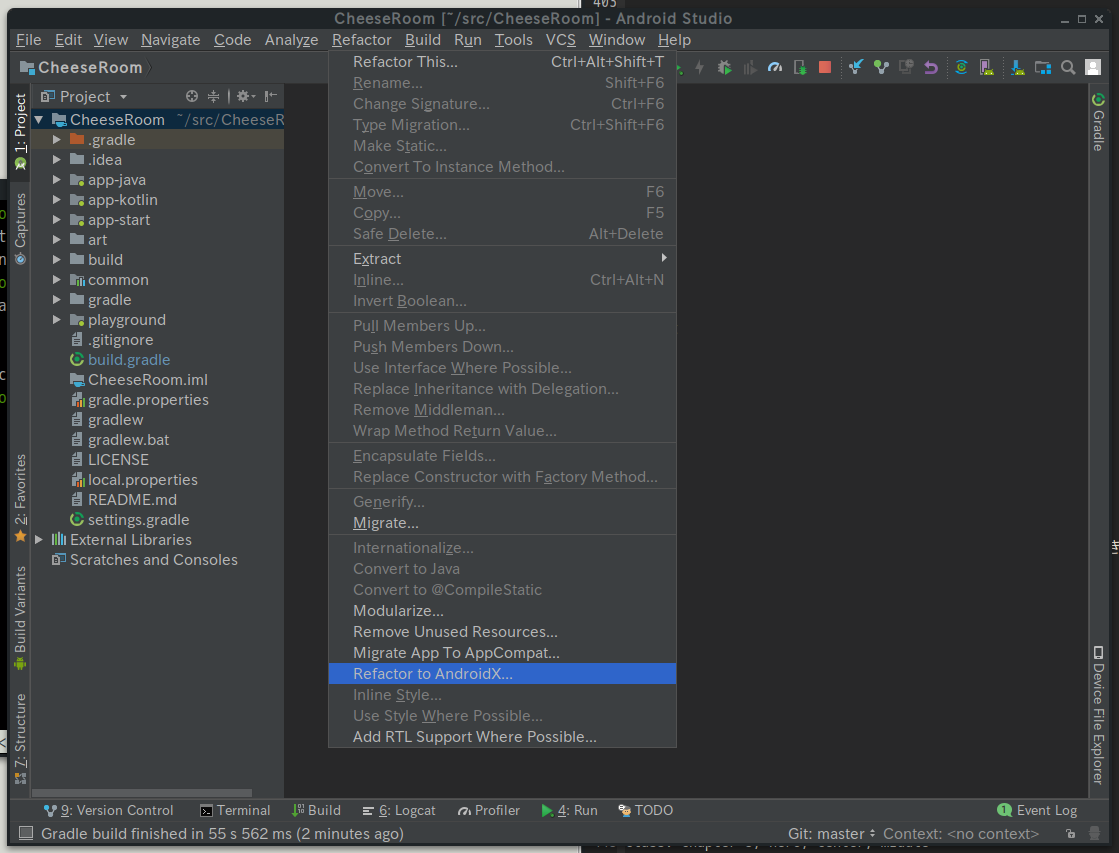Toggle the 7: Structure tool window

(21, 738)
